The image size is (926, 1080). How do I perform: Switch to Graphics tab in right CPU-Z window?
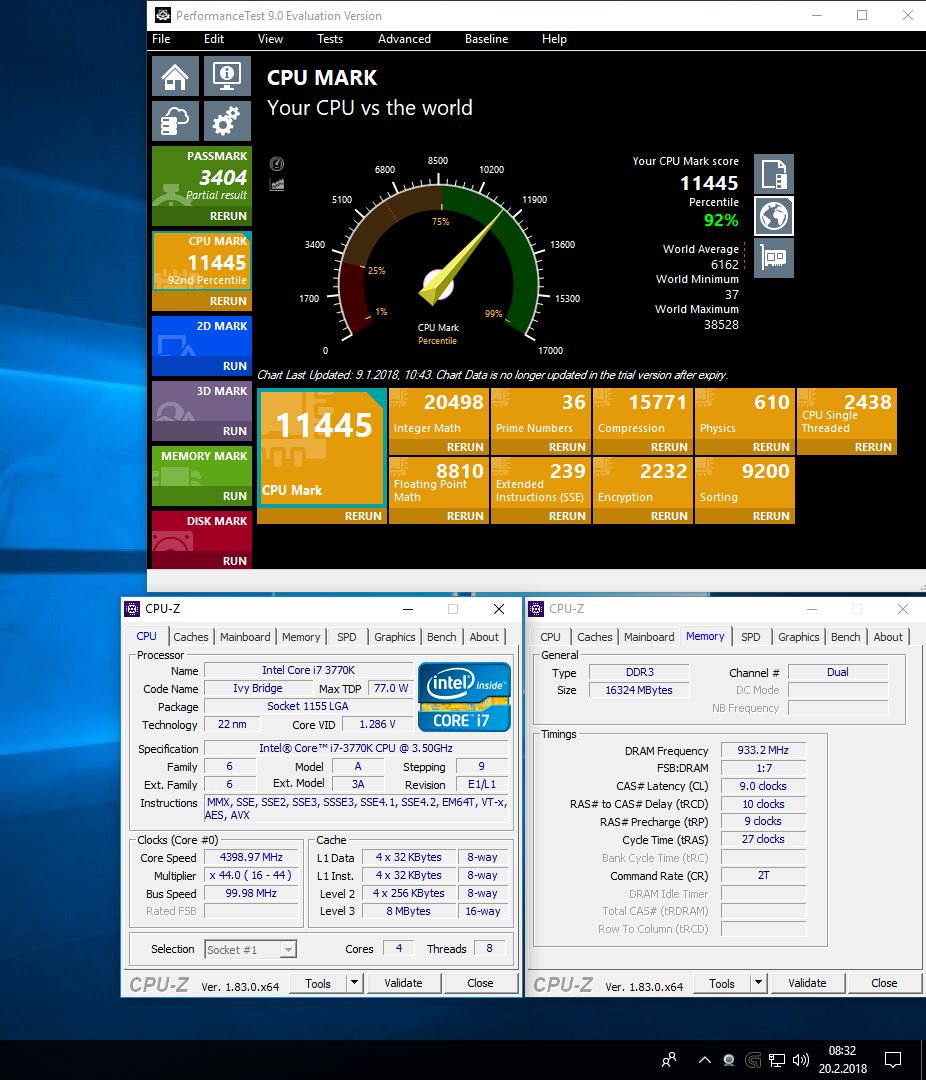pyautogui.click(x=799, y=637)
